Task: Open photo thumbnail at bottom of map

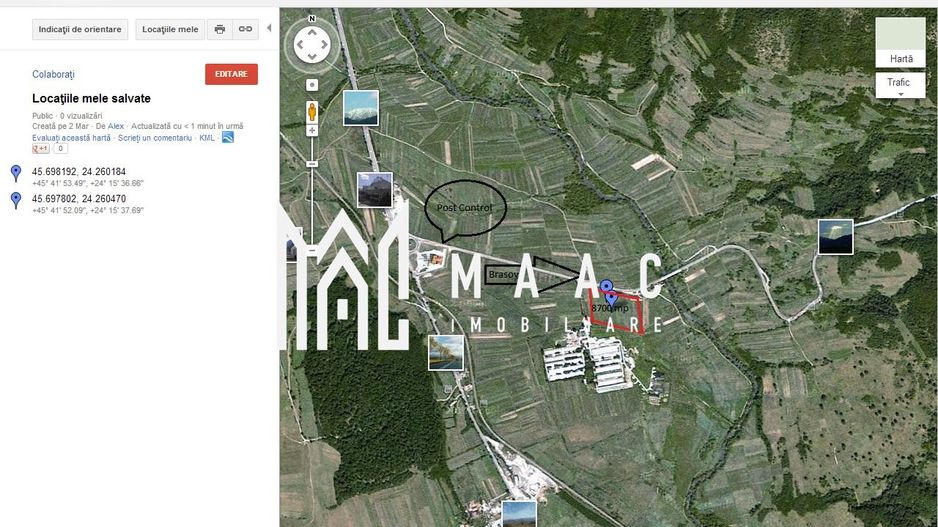Action: (519, 514)
